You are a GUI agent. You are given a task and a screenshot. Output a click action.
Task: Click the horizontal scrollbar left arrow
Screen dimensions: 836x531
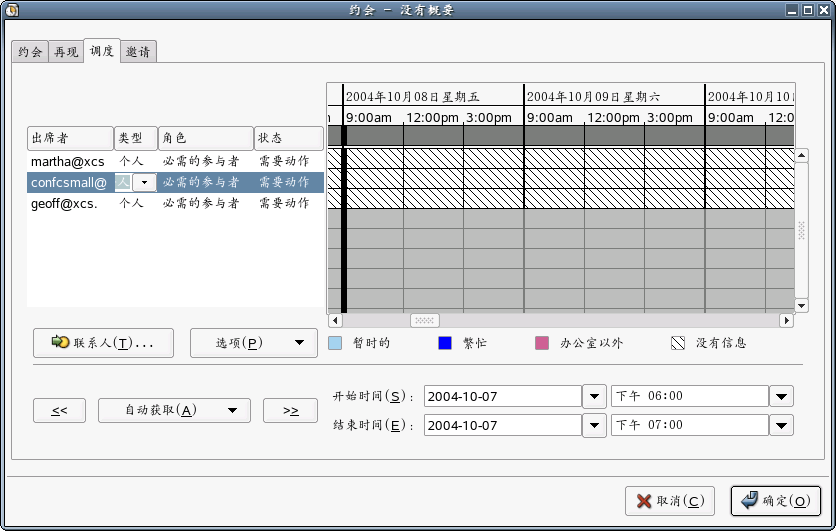[335, 320]
